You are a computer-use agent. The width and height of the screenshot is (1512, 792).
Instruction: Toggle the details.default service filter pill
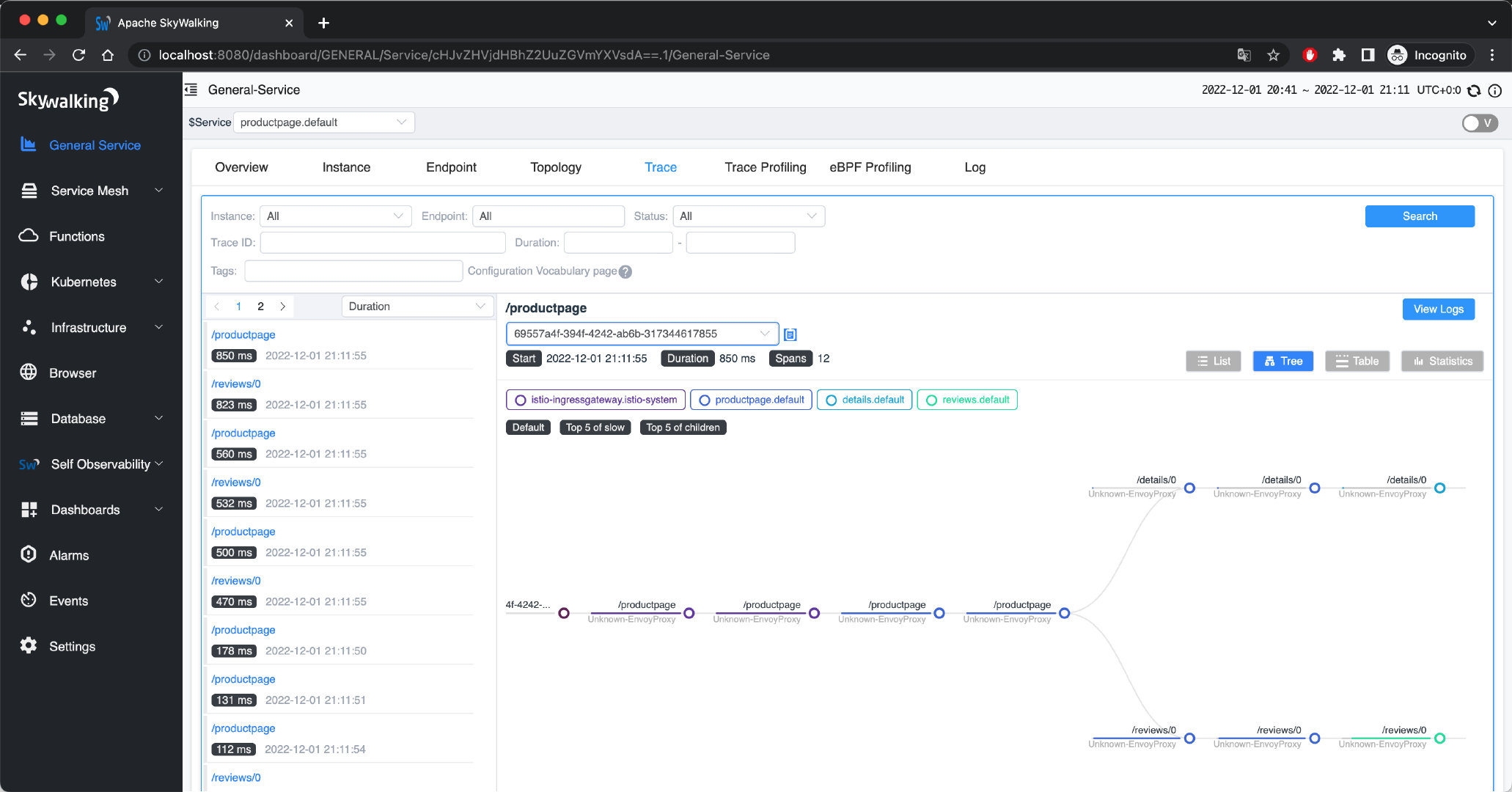pyautogui.click(x=864, y=400)
